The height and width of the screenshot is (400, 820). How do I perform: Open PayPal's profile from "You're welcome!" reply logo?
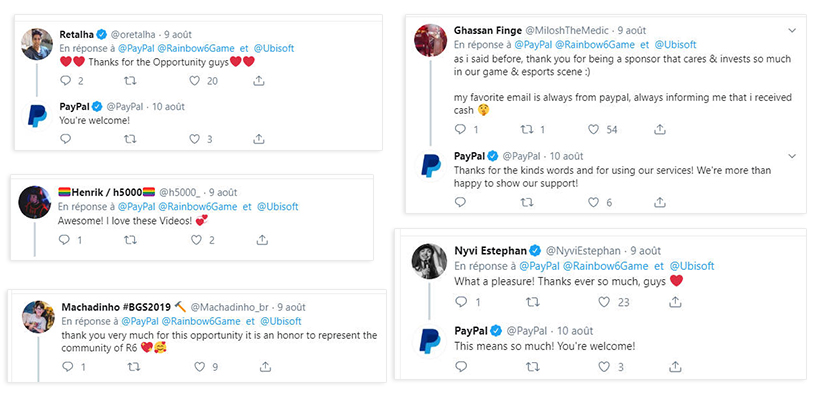(x=37, y=114)
